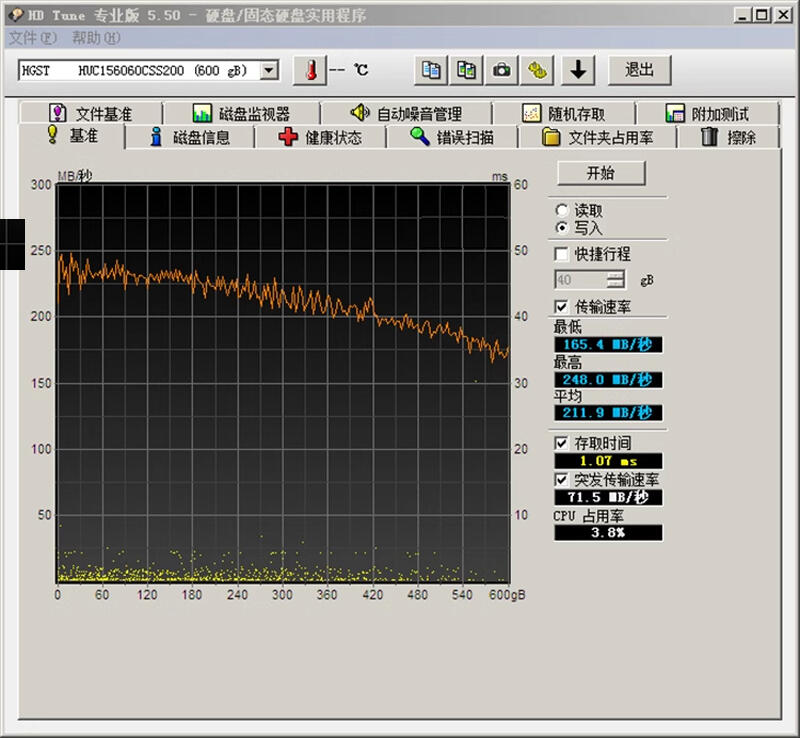The height and width of the screenshot is (738, 800).
Task: Close the HD Tune window
Action: pos(783,15)
